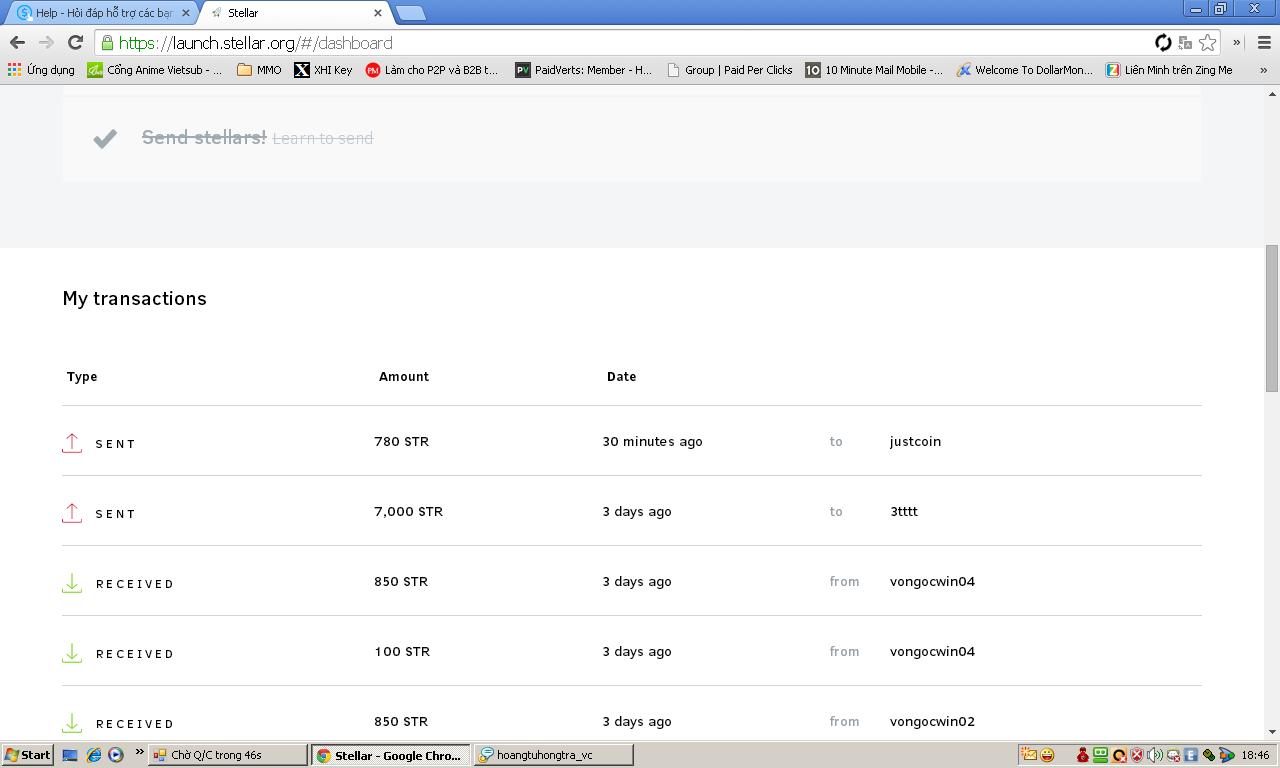Viewport: 1280px width, 768px height.
Task: Click sender 'vongocwin04' in the 100 STR row
Action: [932, 651]
